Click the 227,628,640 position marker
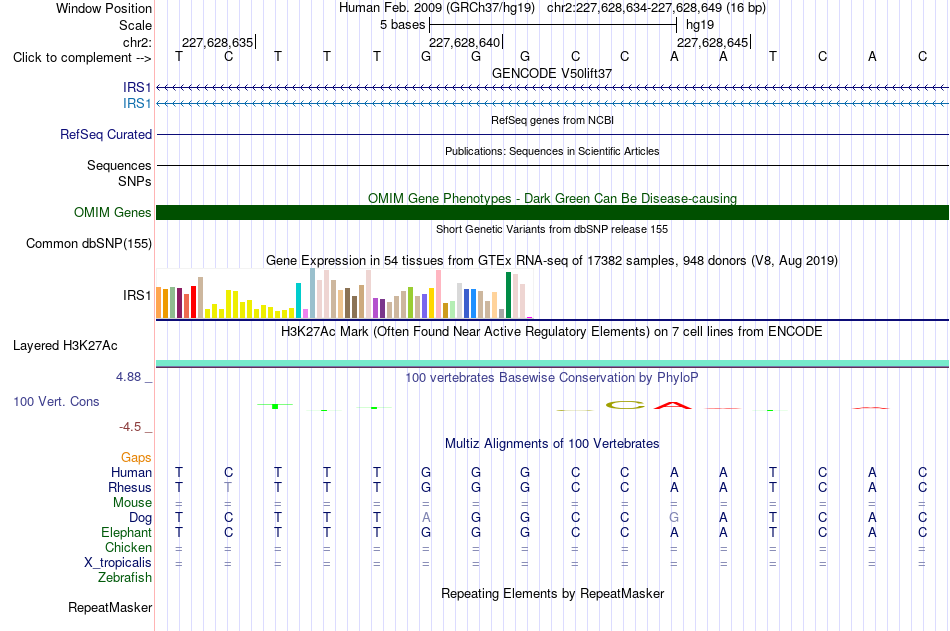950x631 pixels. coord(465,42)
